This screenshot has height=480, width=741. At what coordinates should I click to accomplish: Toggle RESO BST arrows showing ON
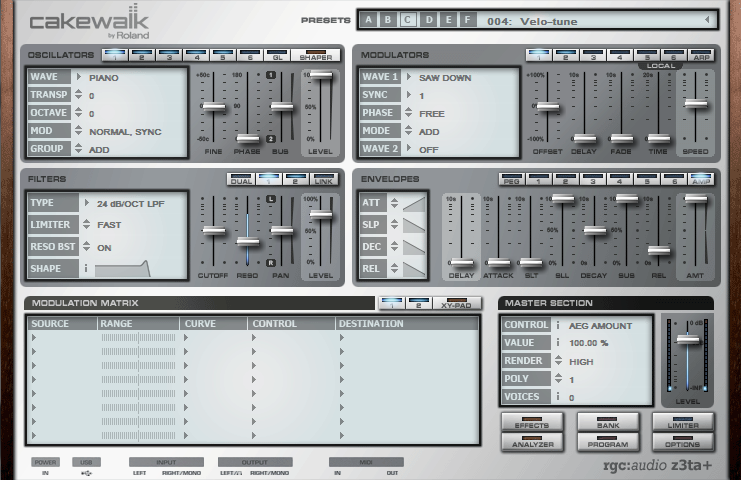[x=86, y=246]
